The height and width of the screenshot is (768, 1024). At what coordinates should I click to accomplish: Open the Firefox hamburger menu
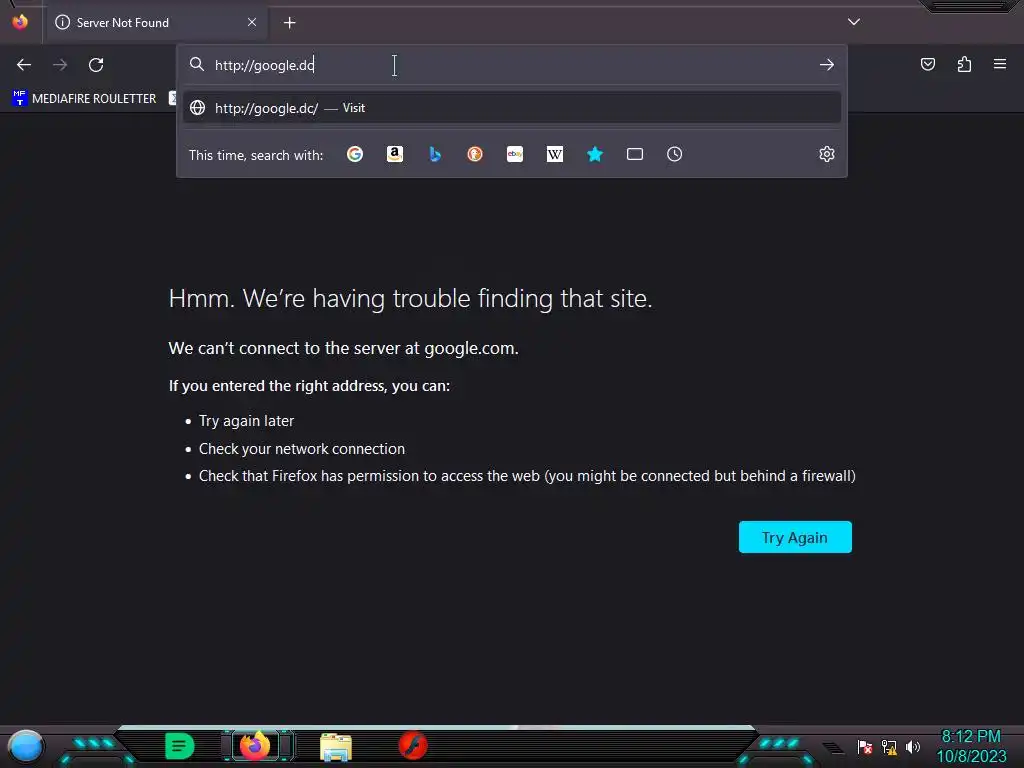coord(1000,64)
